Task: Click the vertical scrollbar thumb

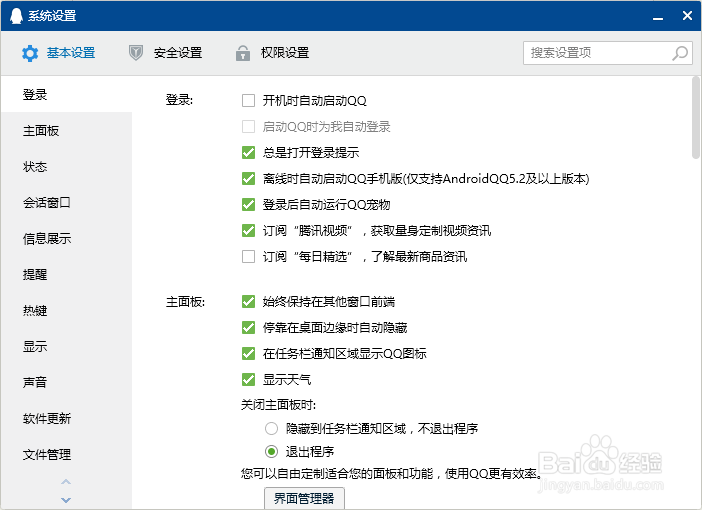Action: tap(695, 118)
